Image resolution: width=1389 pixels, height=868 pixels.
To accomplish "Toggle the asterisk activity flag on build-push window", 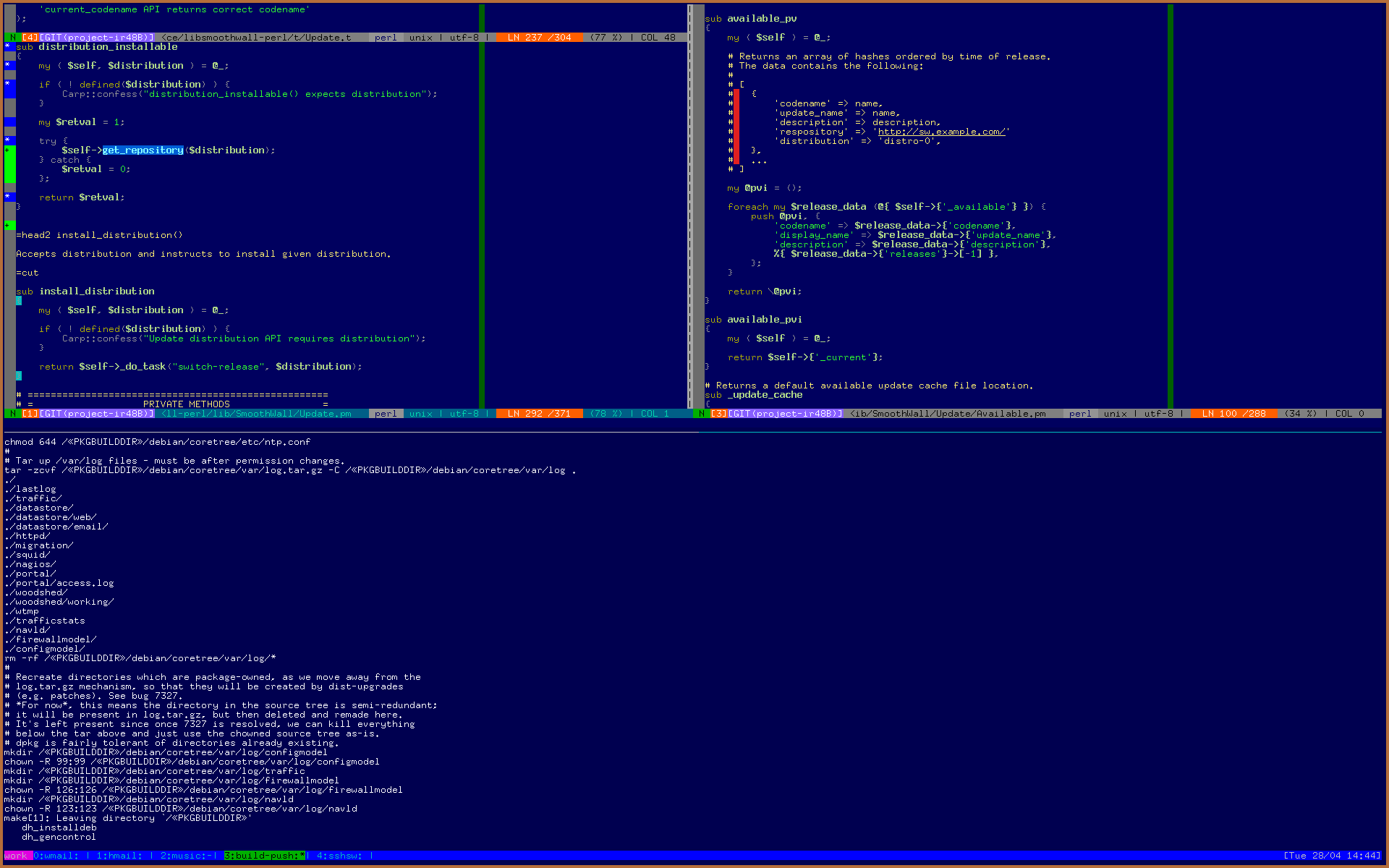I will click(303, 855).
